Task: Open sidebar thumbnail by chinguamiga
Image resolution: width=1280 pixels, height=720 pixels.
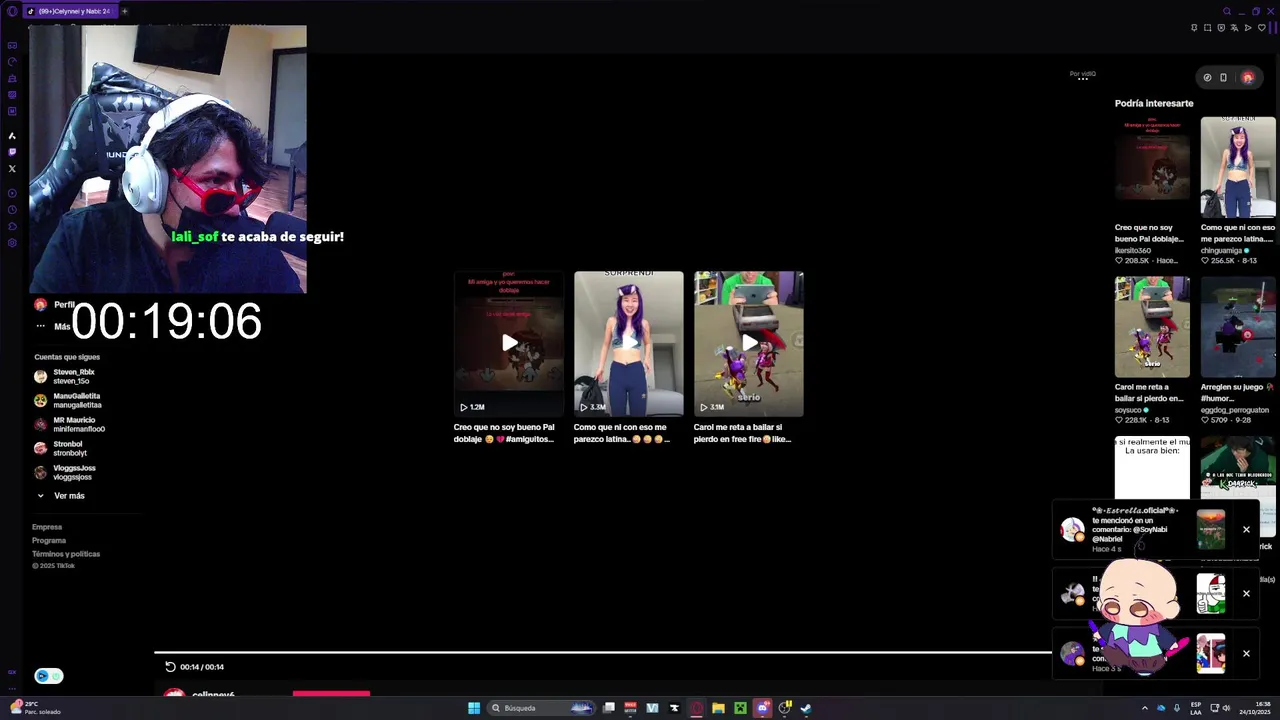Action: [x=1238, y=167]
